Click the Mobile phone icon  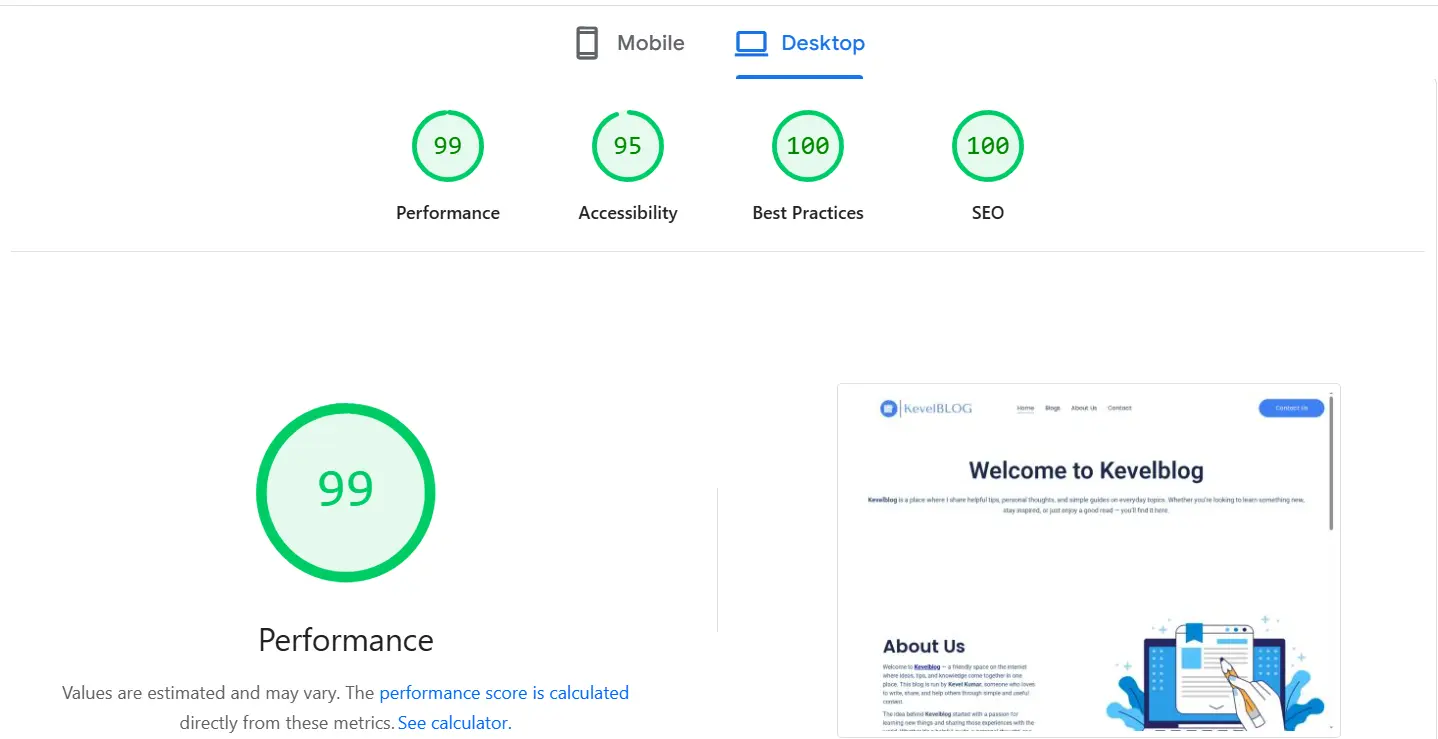point(587,43)
